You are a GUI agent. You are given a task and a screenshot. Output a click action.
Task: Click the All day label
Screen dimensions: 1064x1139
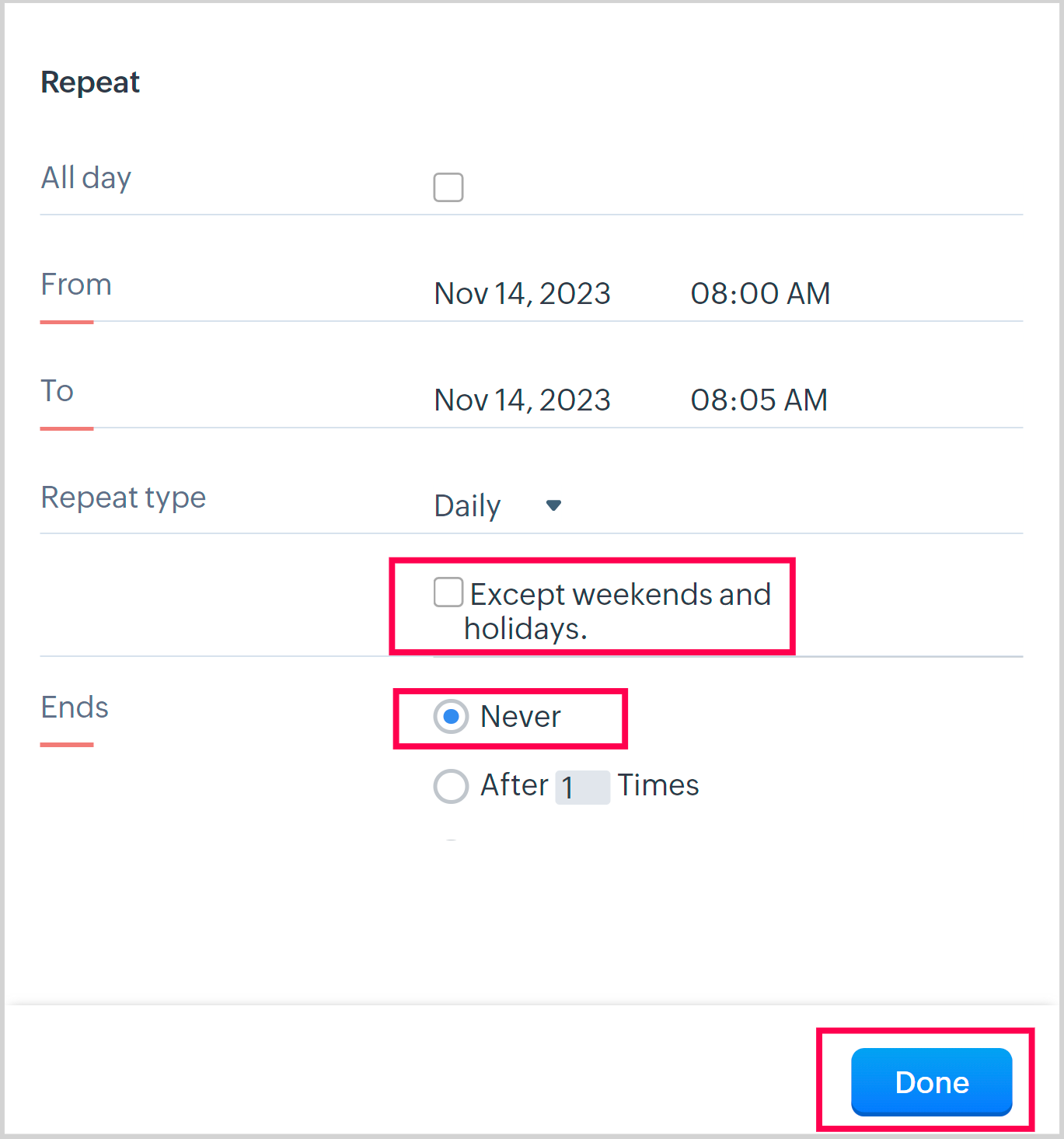(x=86, y=178)
